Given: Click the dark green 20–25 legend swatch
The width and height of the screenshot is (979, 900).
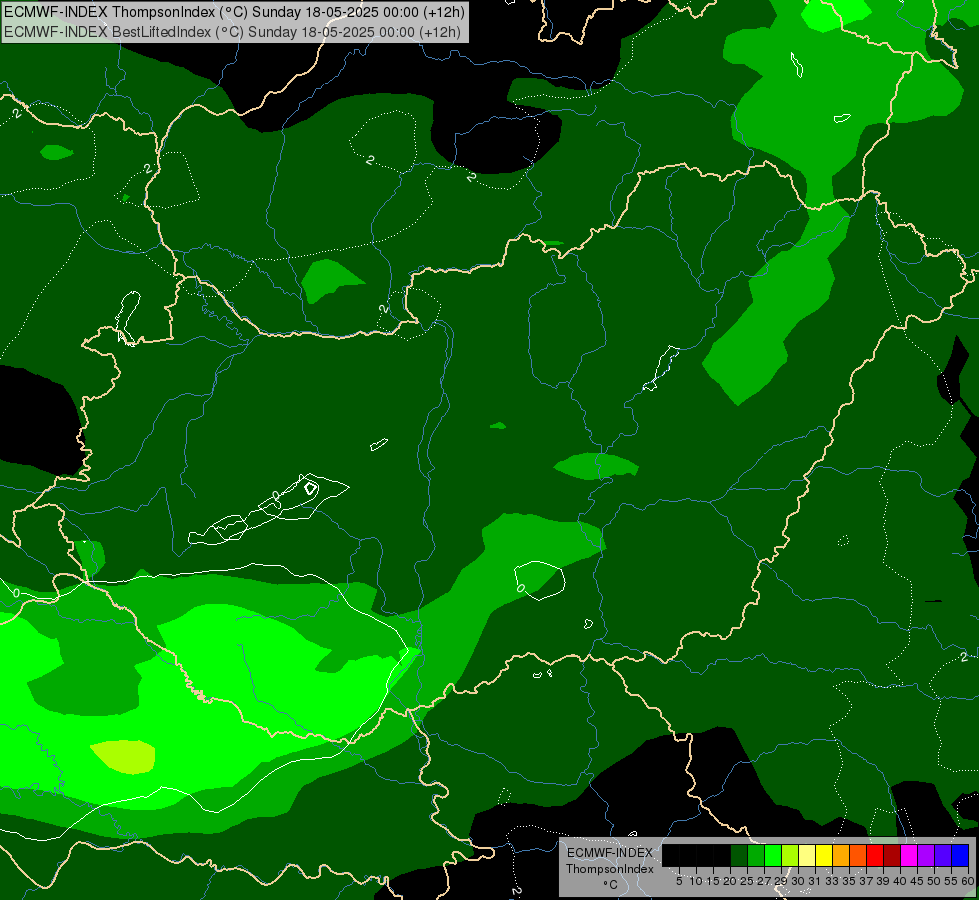Looking at the screenshot, I should click(739, 856).
